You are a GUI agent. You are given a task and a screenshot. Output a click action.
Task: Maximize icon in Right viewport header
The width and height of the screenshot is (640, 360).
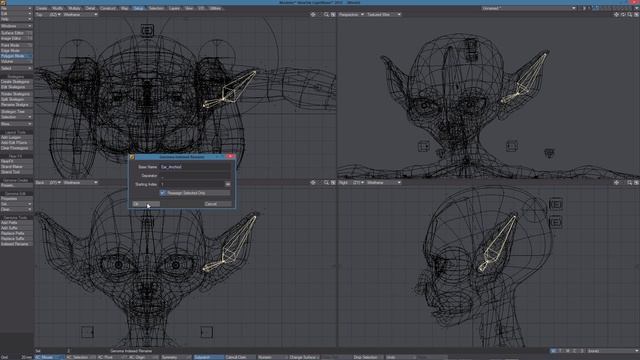pos(636,183)
